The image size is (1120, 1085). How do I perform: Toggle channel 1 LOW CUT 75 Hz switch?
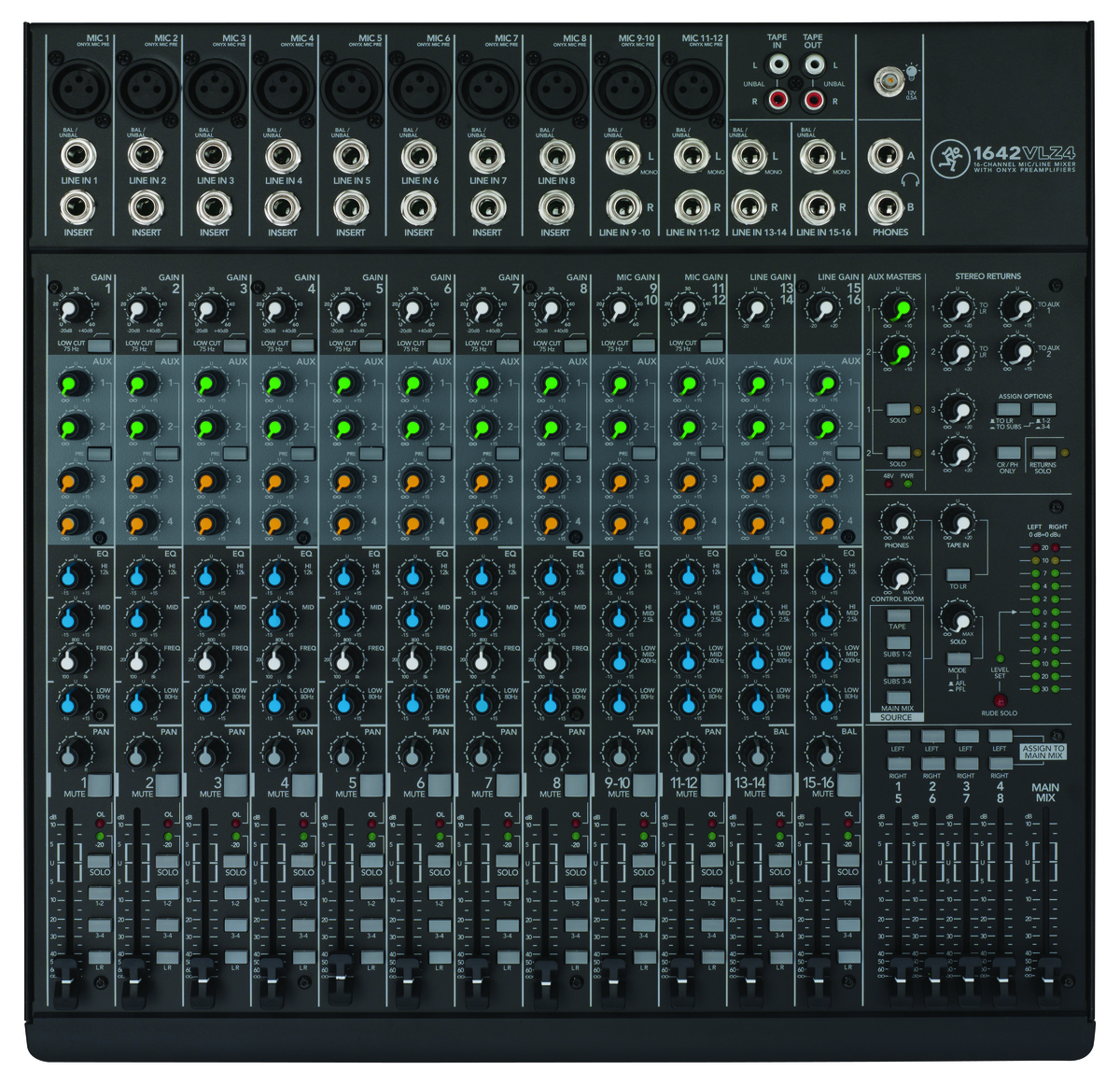point(98,345)
